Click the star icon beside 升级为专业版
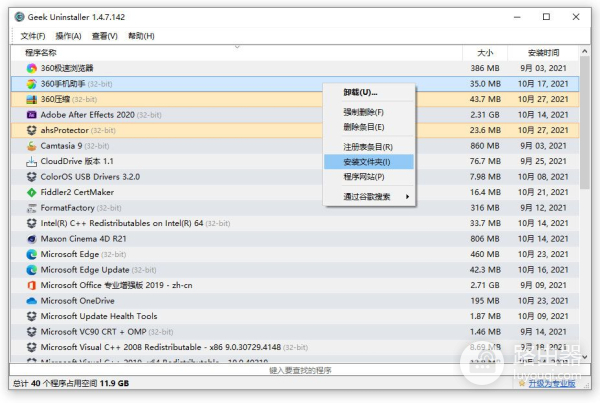This screenshot has height=403, width=600. click(522, 383)
